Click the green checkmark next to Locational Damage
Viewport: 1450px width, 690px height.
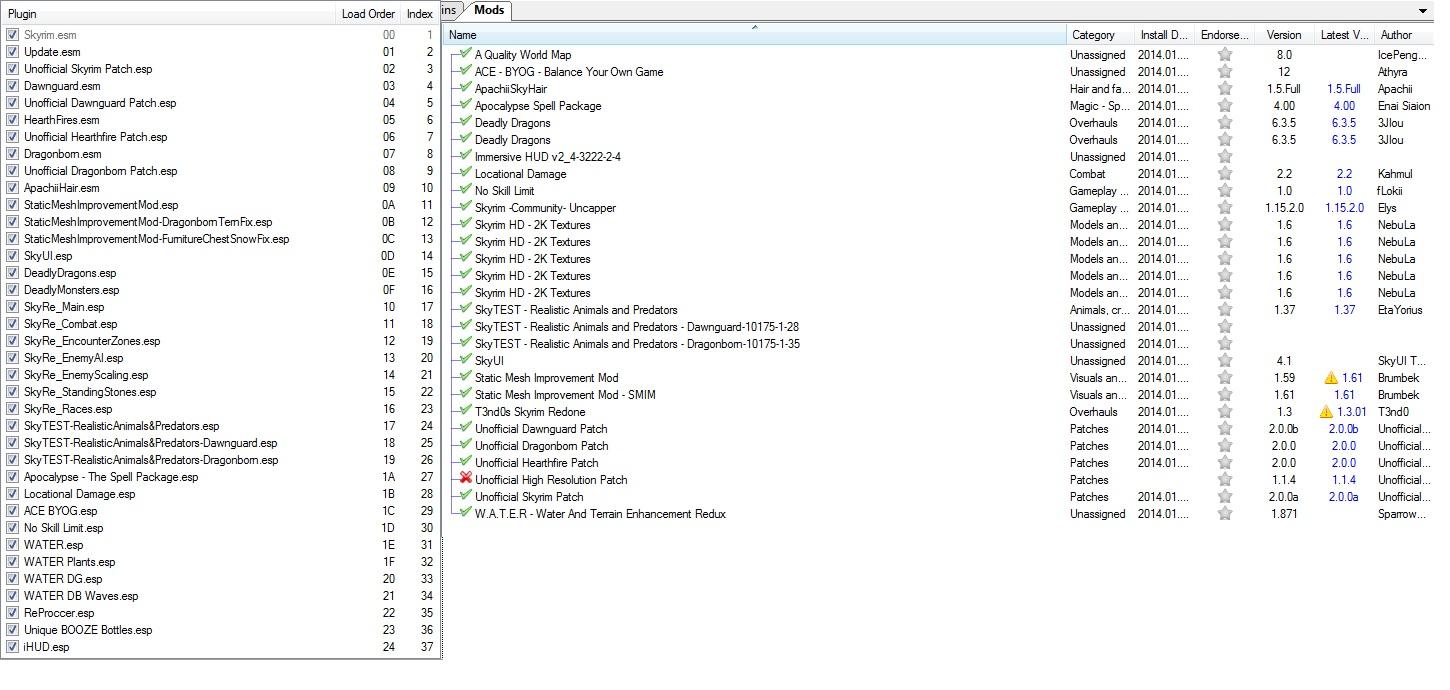(465, 173)
